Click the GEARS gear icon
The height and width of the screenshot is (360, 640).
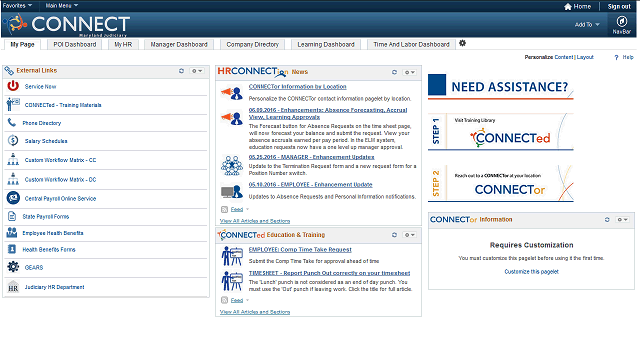pos(13,267)
